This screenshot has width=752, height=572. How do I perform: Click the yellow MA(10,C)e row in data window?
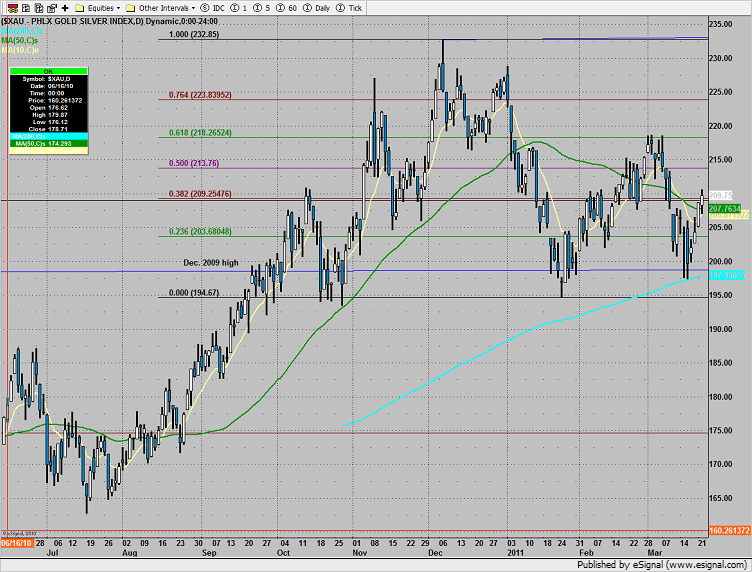[x=48, y=151]
